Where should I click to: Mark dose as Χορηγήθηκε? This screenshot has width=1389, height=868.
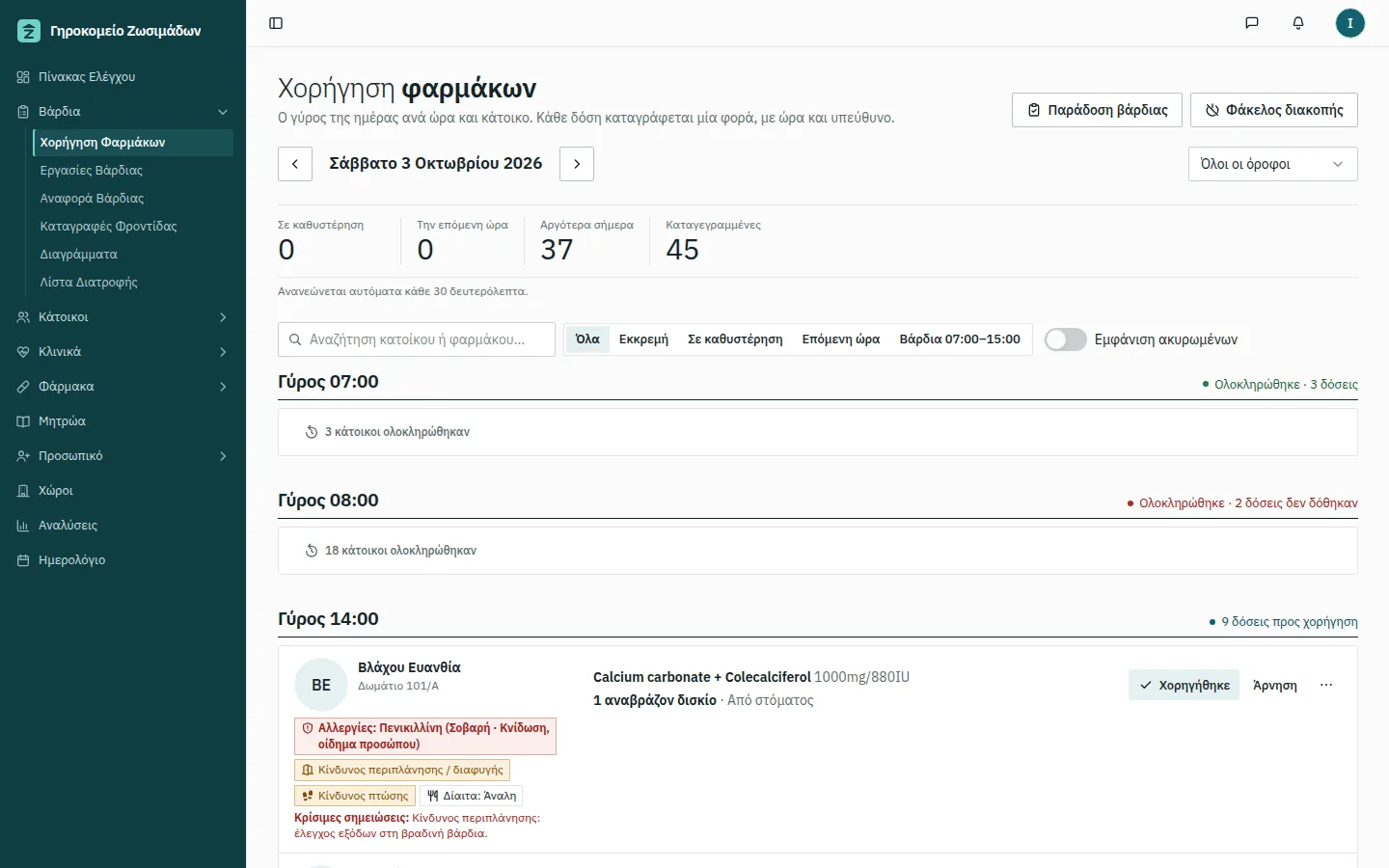pyautogui.click(x=1184, y=685)
